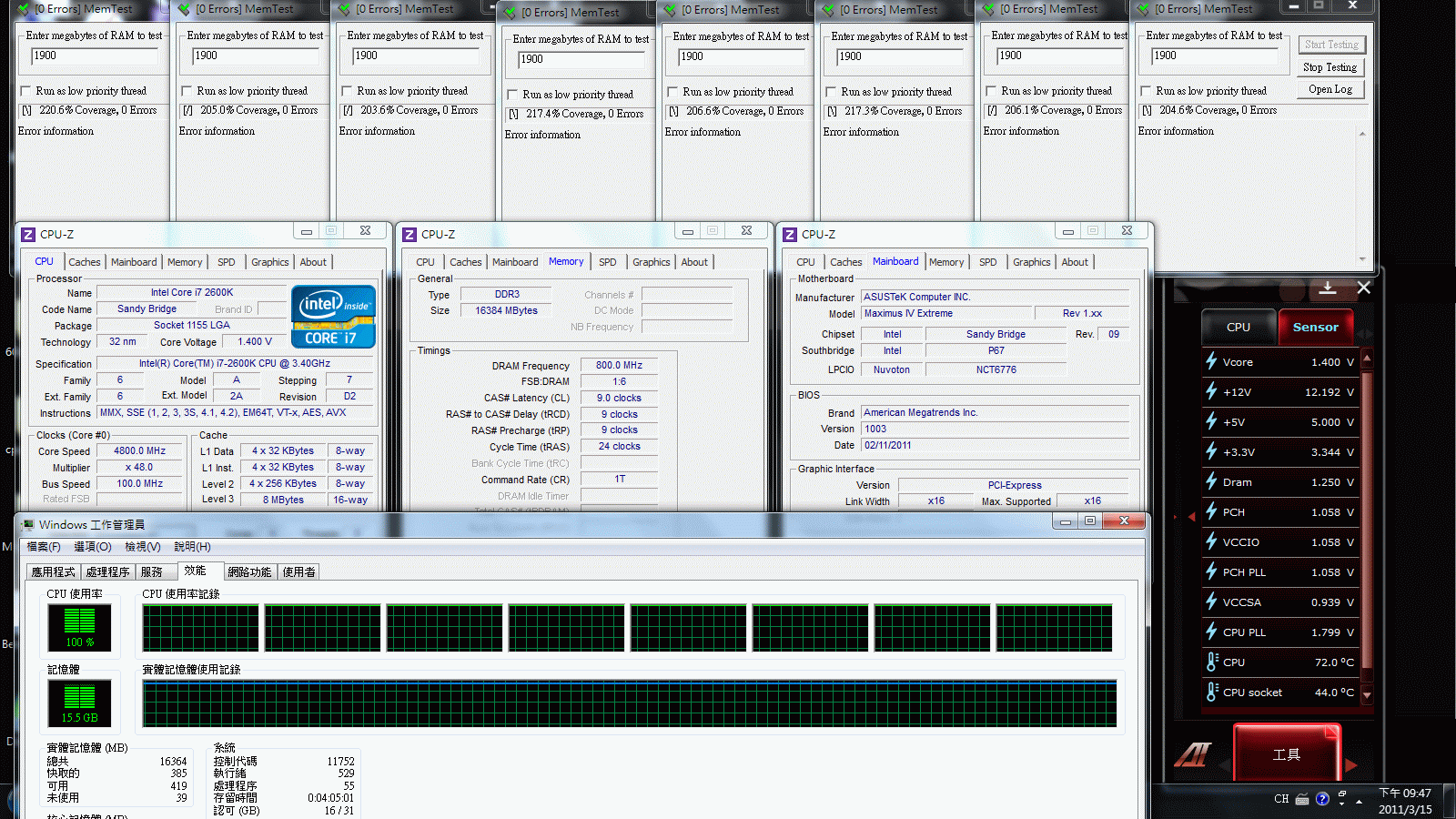Click megabytes field in 204.6% Coverage MemTest
Image resolution: width=1456 pixels, height=819 pixels.
(x=1215, y=56)
